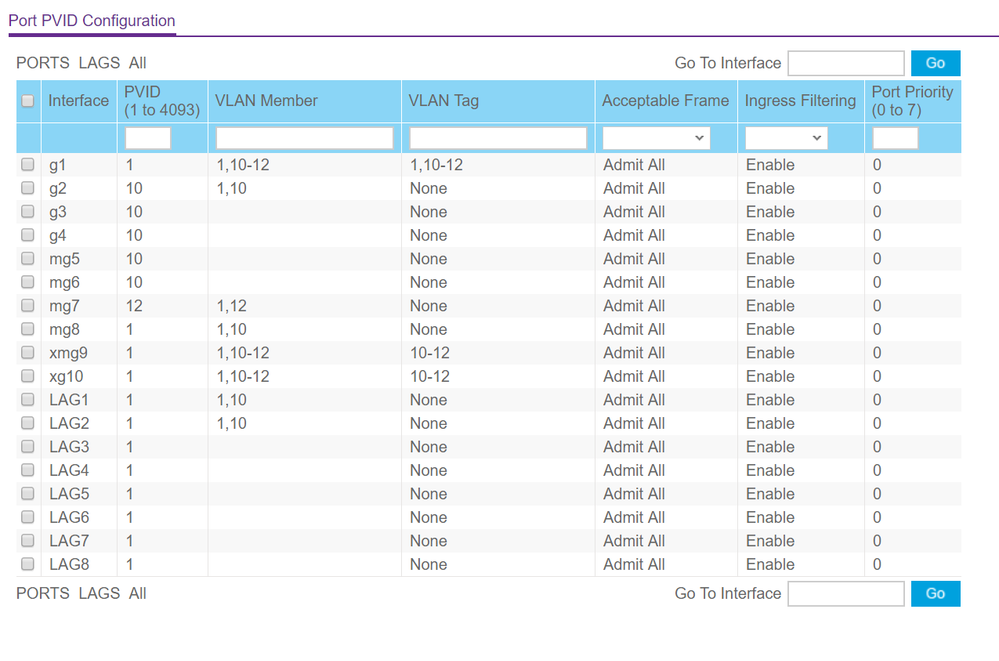
Task: Toggle the select-all checkbox in the header
Action: [x=27, y=100]
